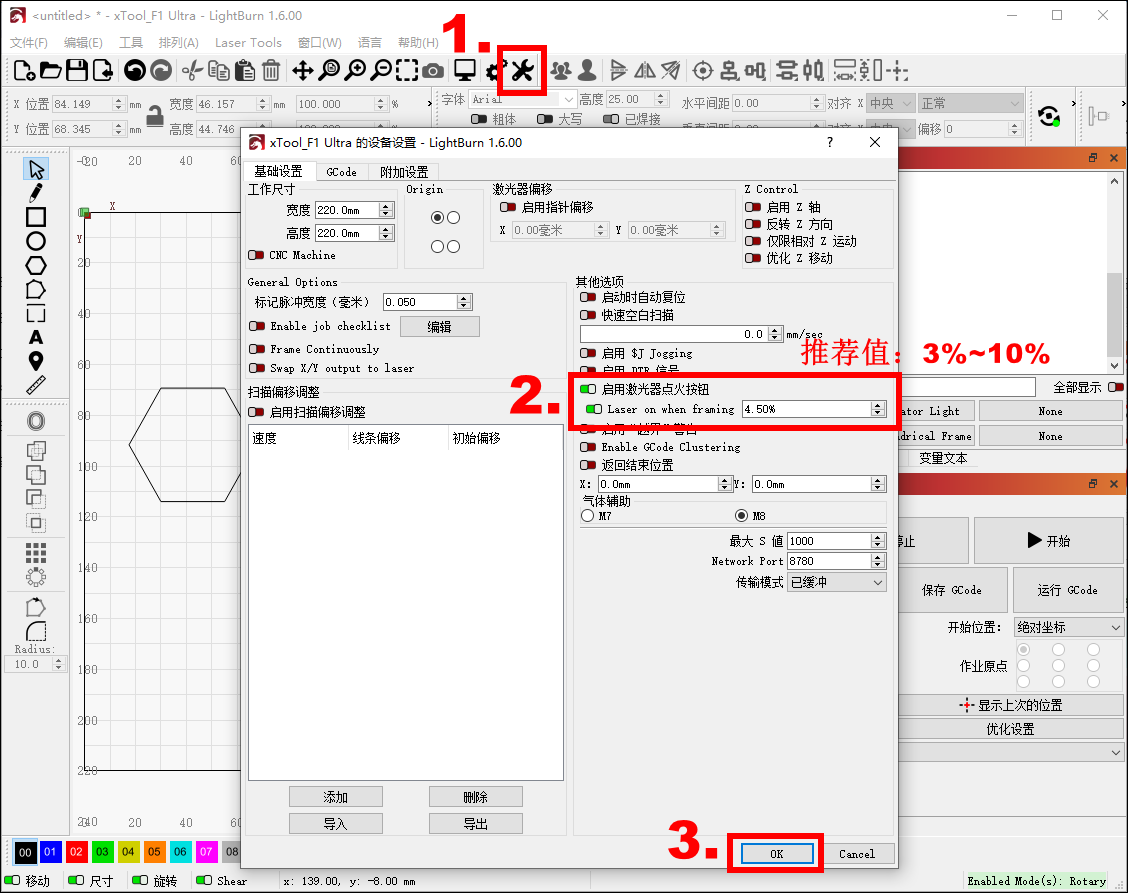Disable the 启用激光器点火按钮 switch
This screenshot has height=893, width=1128.
click(x=588, y=389)
